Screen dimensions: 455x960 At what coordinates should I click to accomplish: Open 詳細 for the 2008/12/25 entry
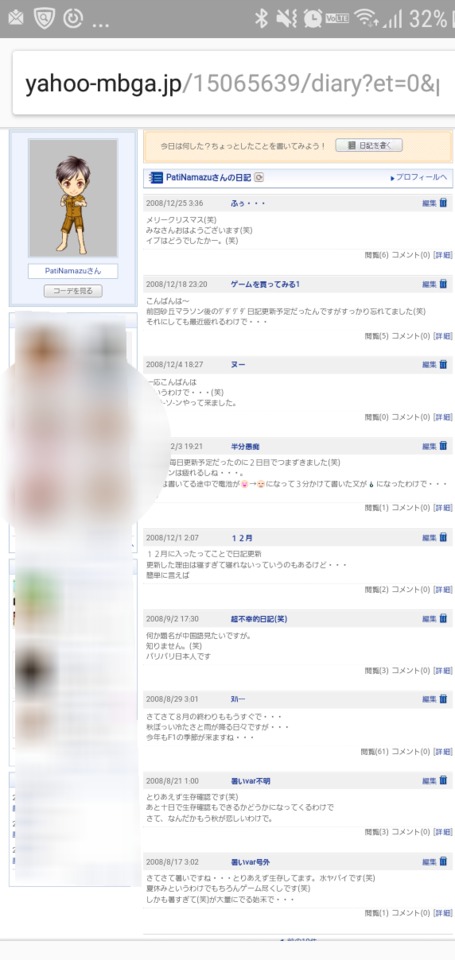coord(442,255)
